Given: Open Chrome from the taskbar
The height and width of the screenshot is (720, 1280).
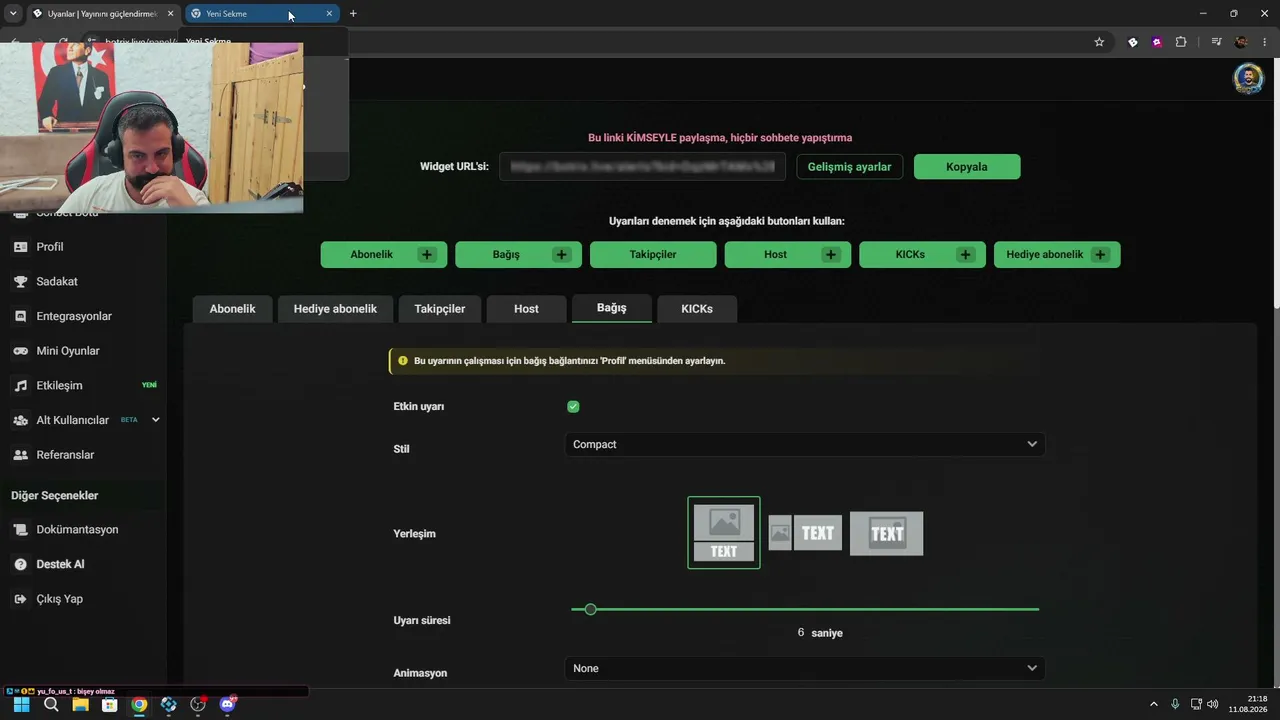Looking at the screenshot, I should 139,705.
